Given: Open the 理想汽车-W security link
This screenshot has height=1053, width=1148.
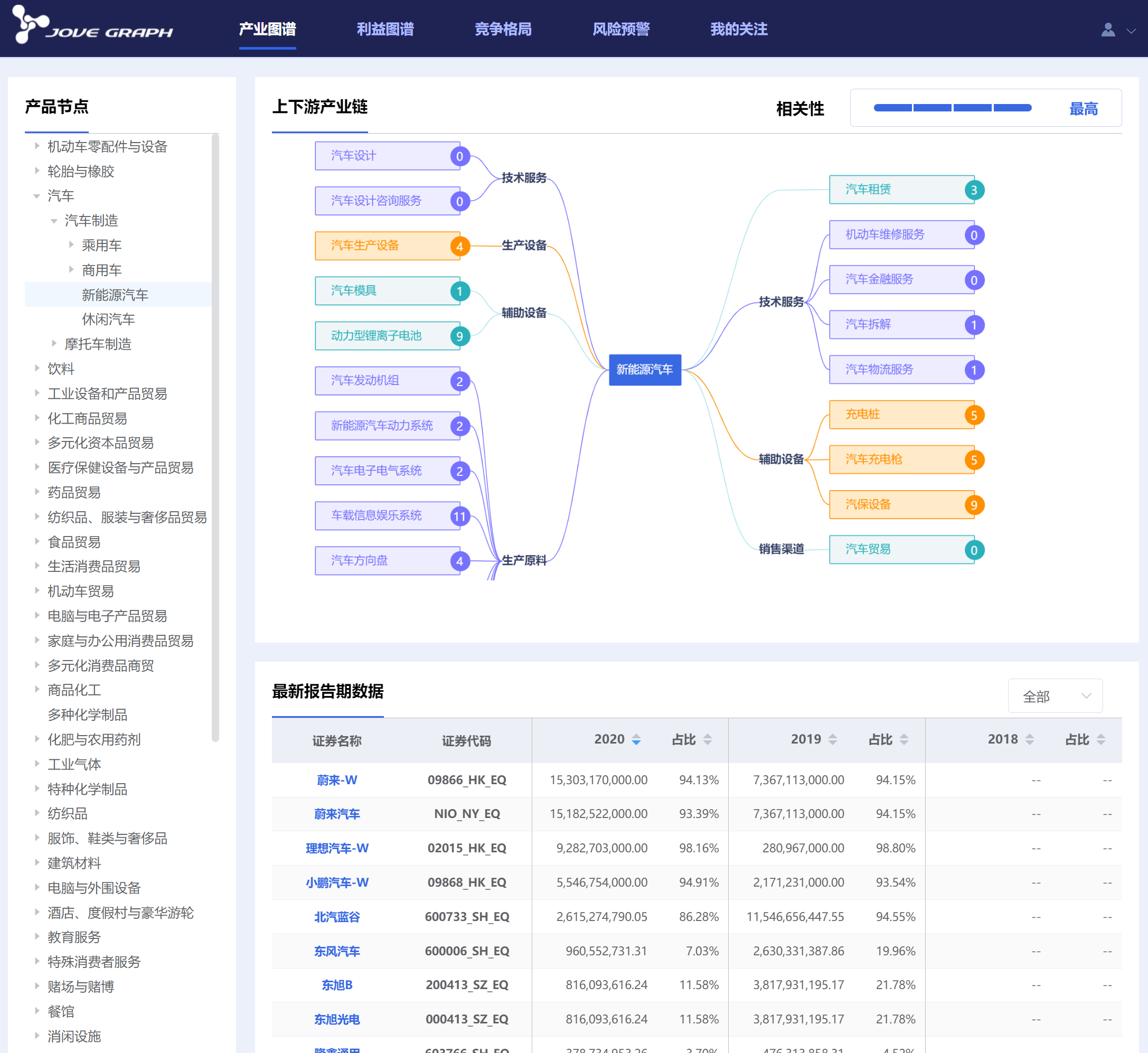Looking at the screenshot, I should pyautogui.click(x=337, y=848).
